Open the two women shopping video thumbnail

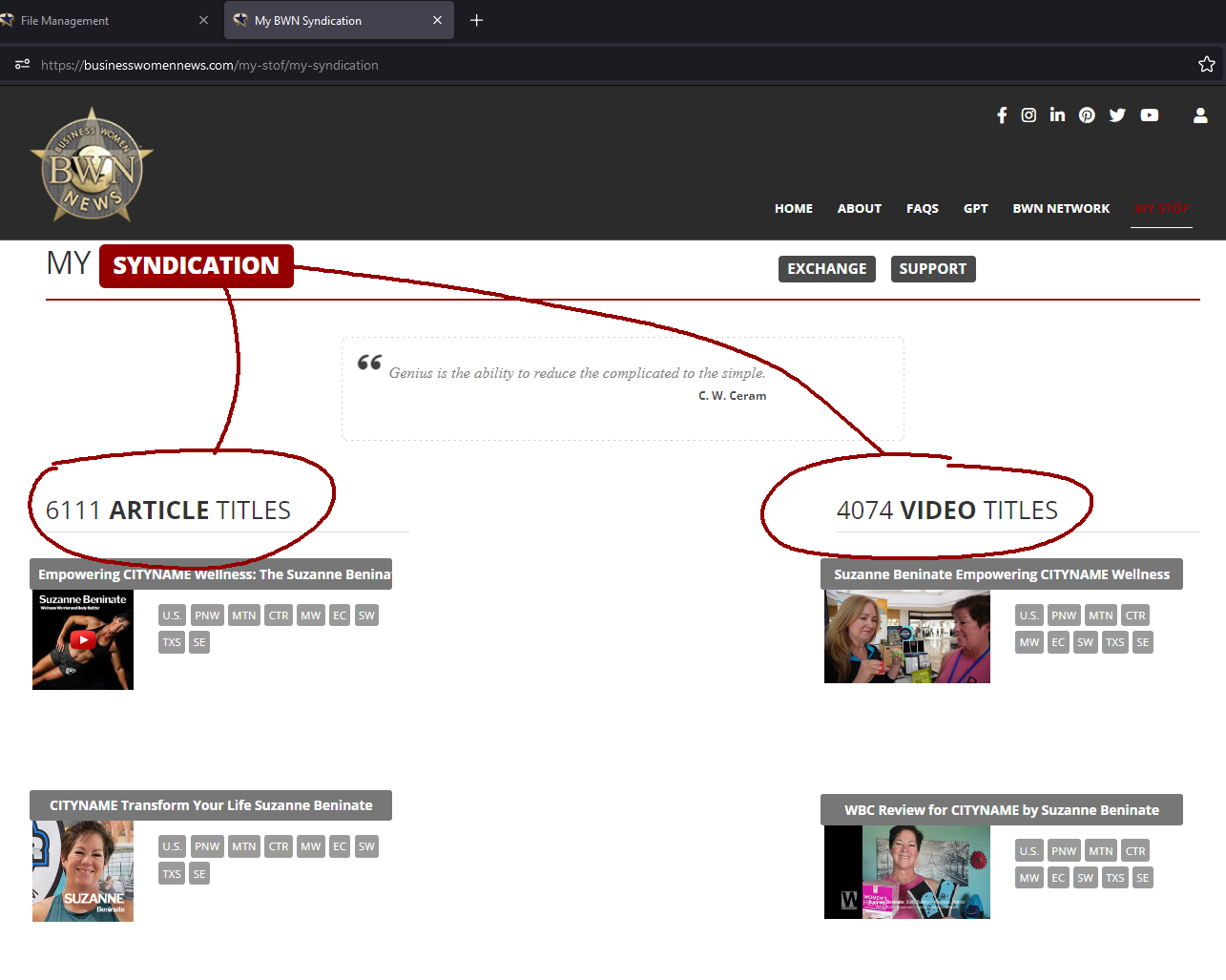tap(907, 636)
